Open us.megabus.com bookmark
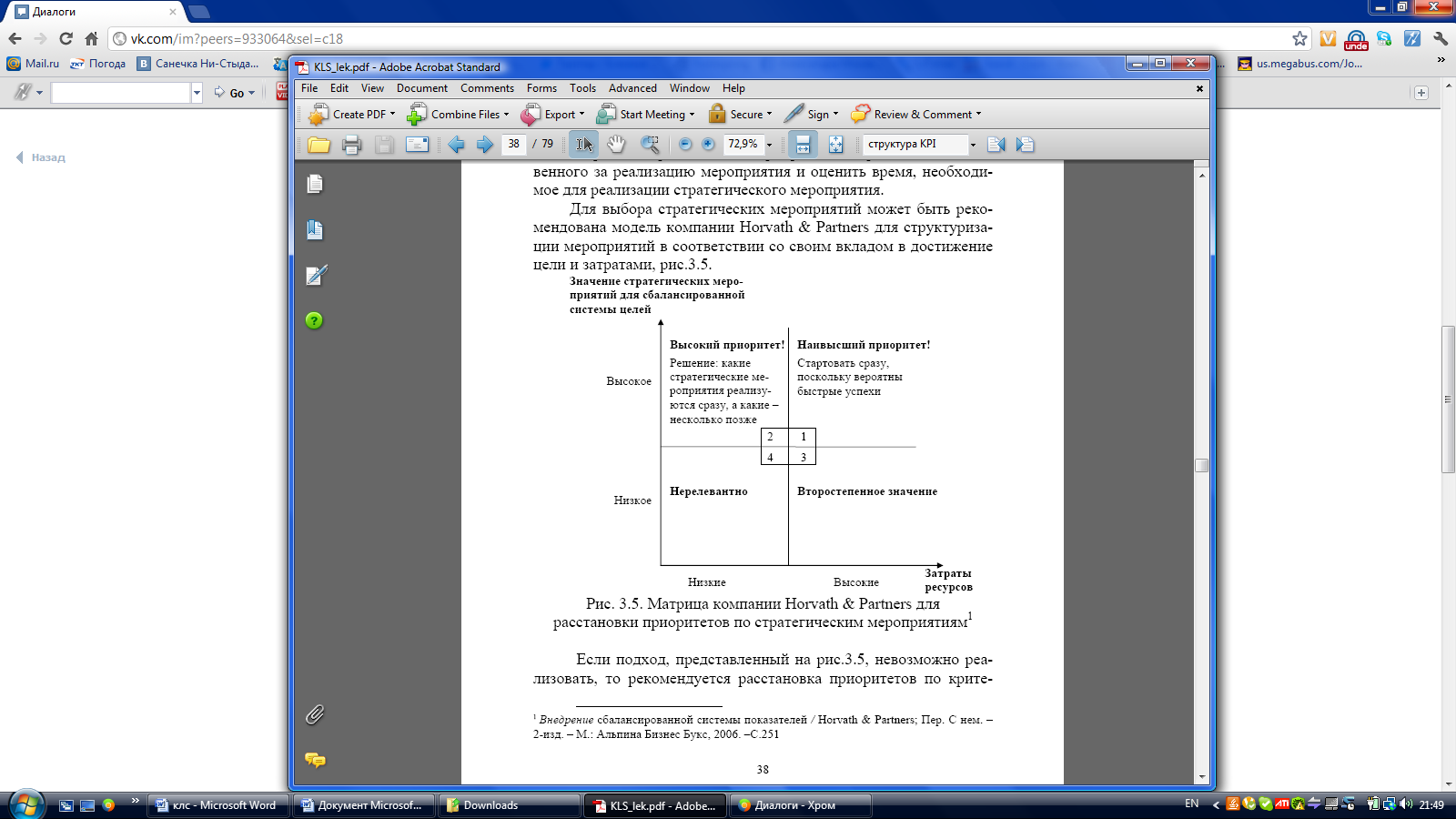1456x819 pixels. pyautogui.click(x=1300, y=64)
